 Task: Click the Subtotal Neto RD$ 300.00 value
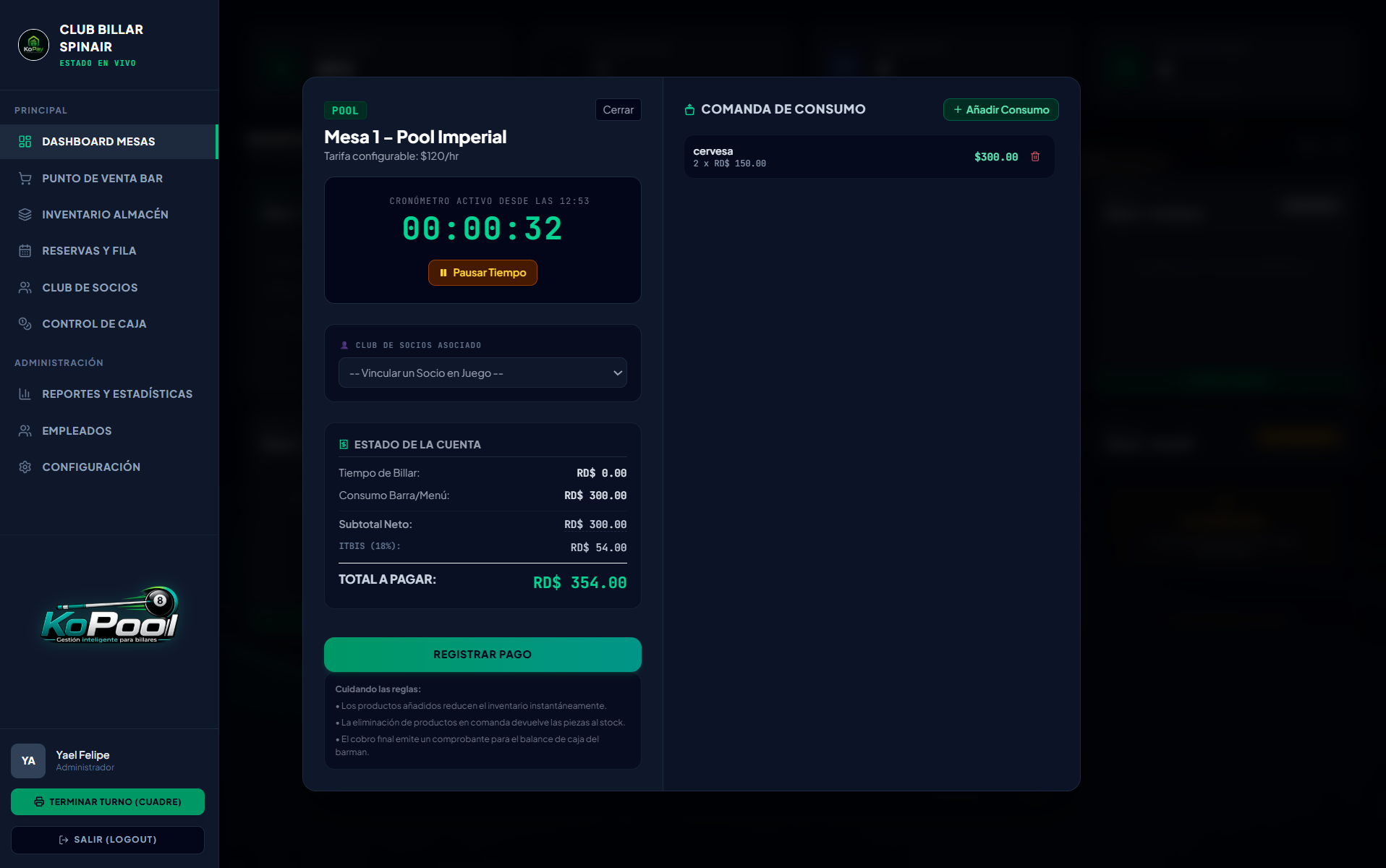(595, 524)
